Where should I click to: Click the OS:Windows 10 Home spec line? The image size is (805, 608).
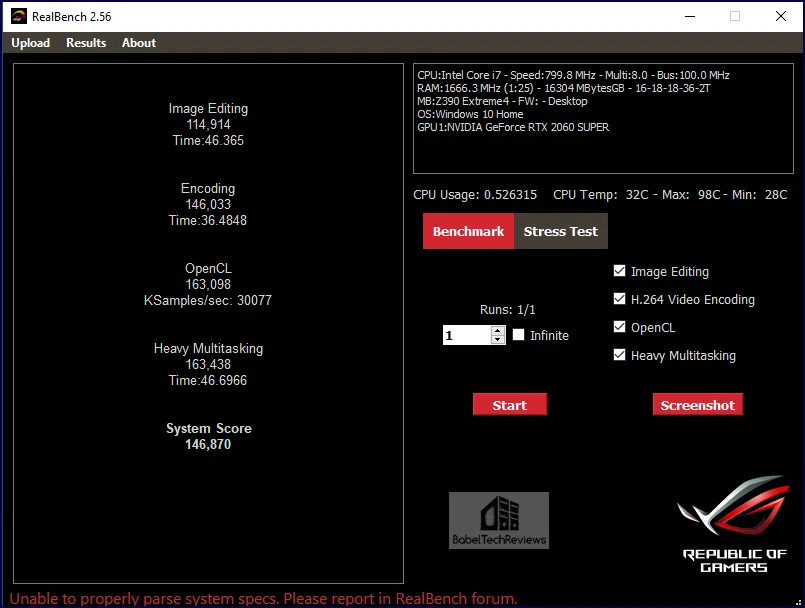(x=470, y=114)
